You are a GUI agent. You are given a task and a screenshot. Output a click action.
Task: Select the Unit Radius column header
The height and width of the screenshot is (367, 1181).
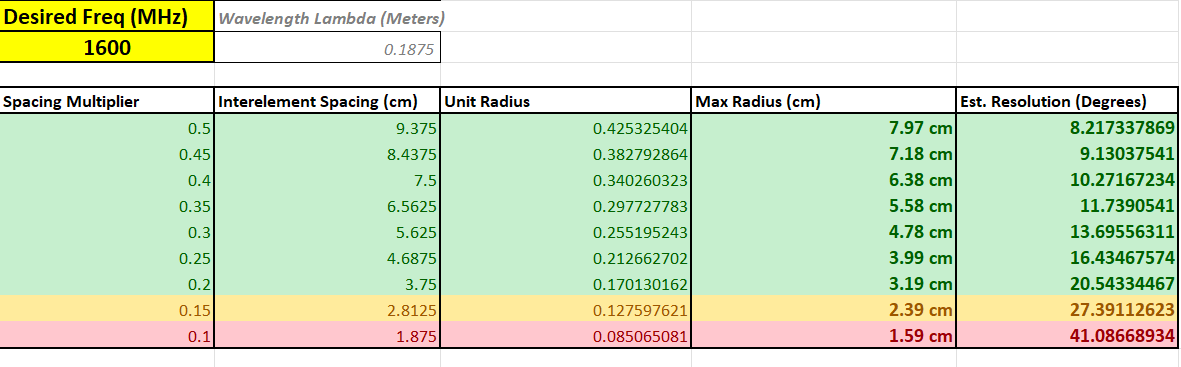[x=566, y=101]
